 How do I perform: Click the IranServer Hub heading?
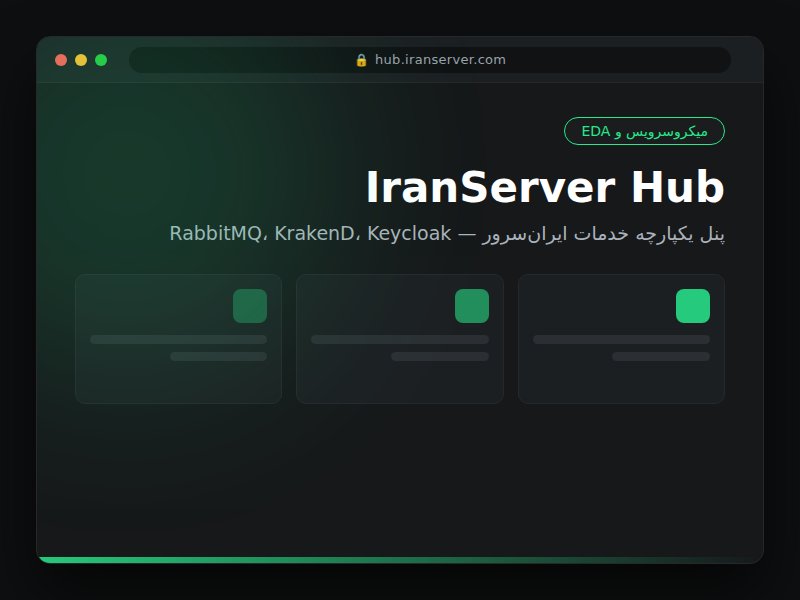coord(545,187)
